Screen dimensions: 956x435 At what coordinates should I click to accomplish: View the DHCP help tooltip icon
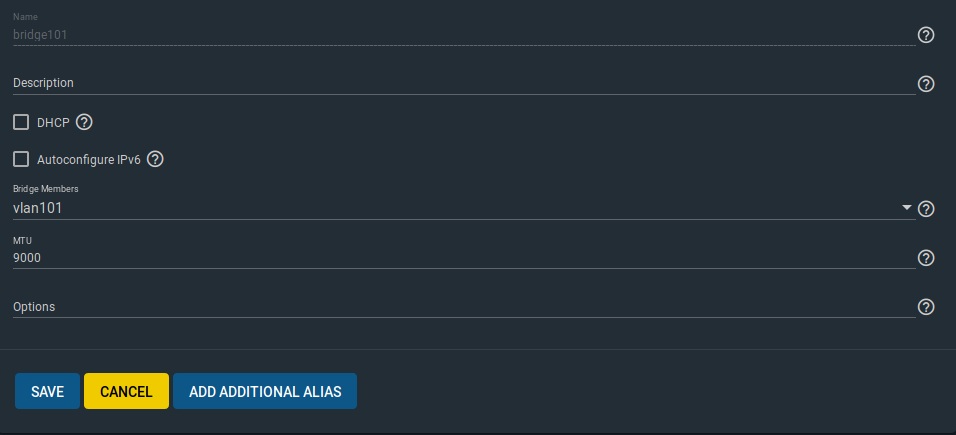pos(84,123)
